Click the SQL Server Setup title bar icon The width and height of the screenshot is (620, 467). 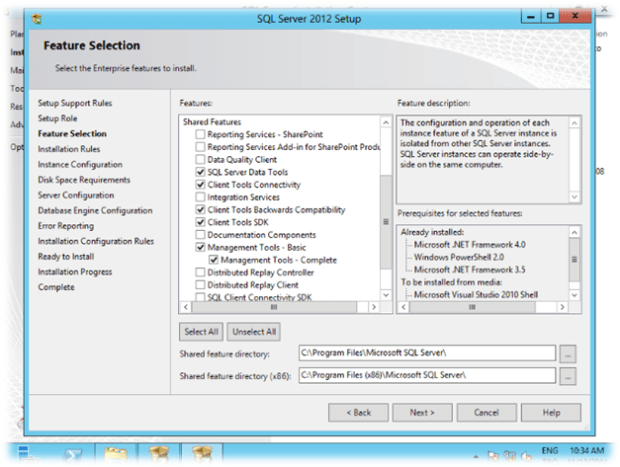click(x=38, y=18)
